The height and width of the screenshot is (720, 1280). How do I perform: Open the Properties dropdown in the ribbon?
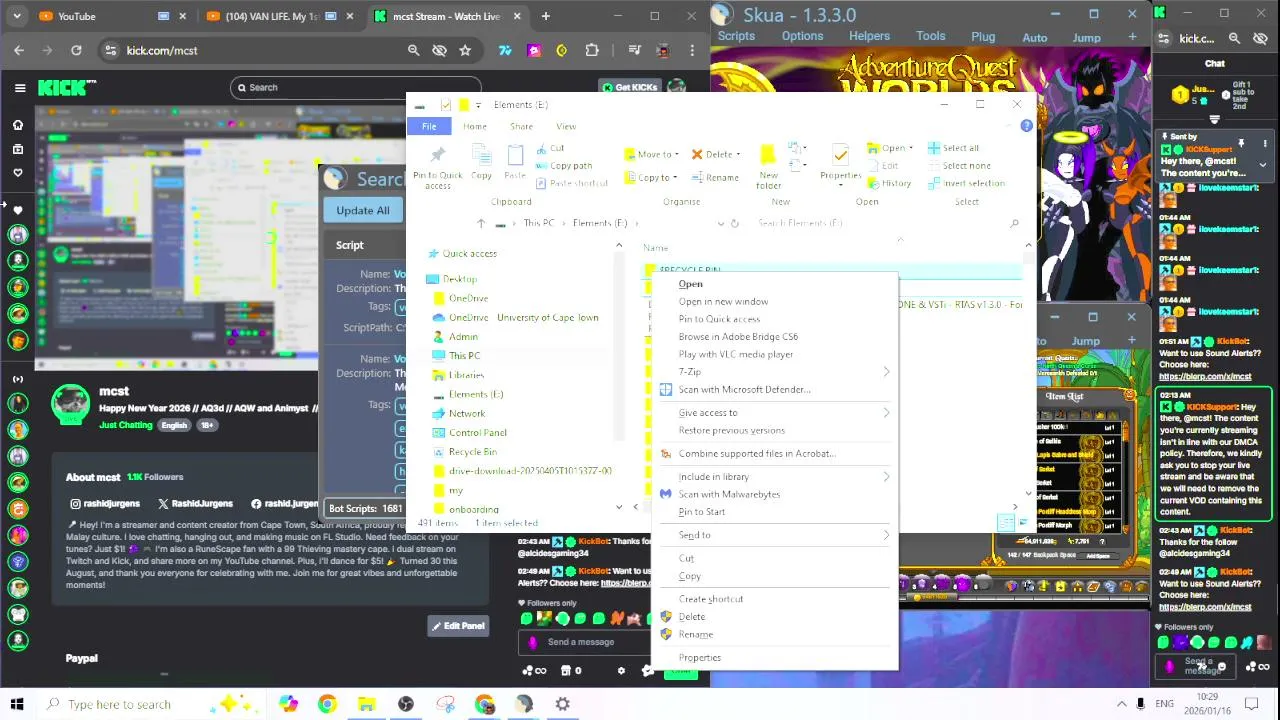pos(841,185)
